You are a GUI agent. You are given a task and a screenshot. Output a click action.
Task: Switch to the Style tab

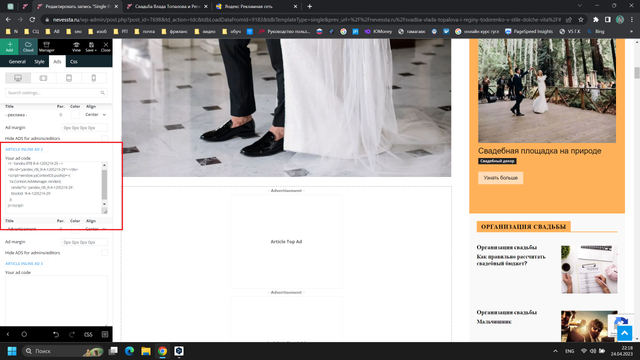click(39, 62)
